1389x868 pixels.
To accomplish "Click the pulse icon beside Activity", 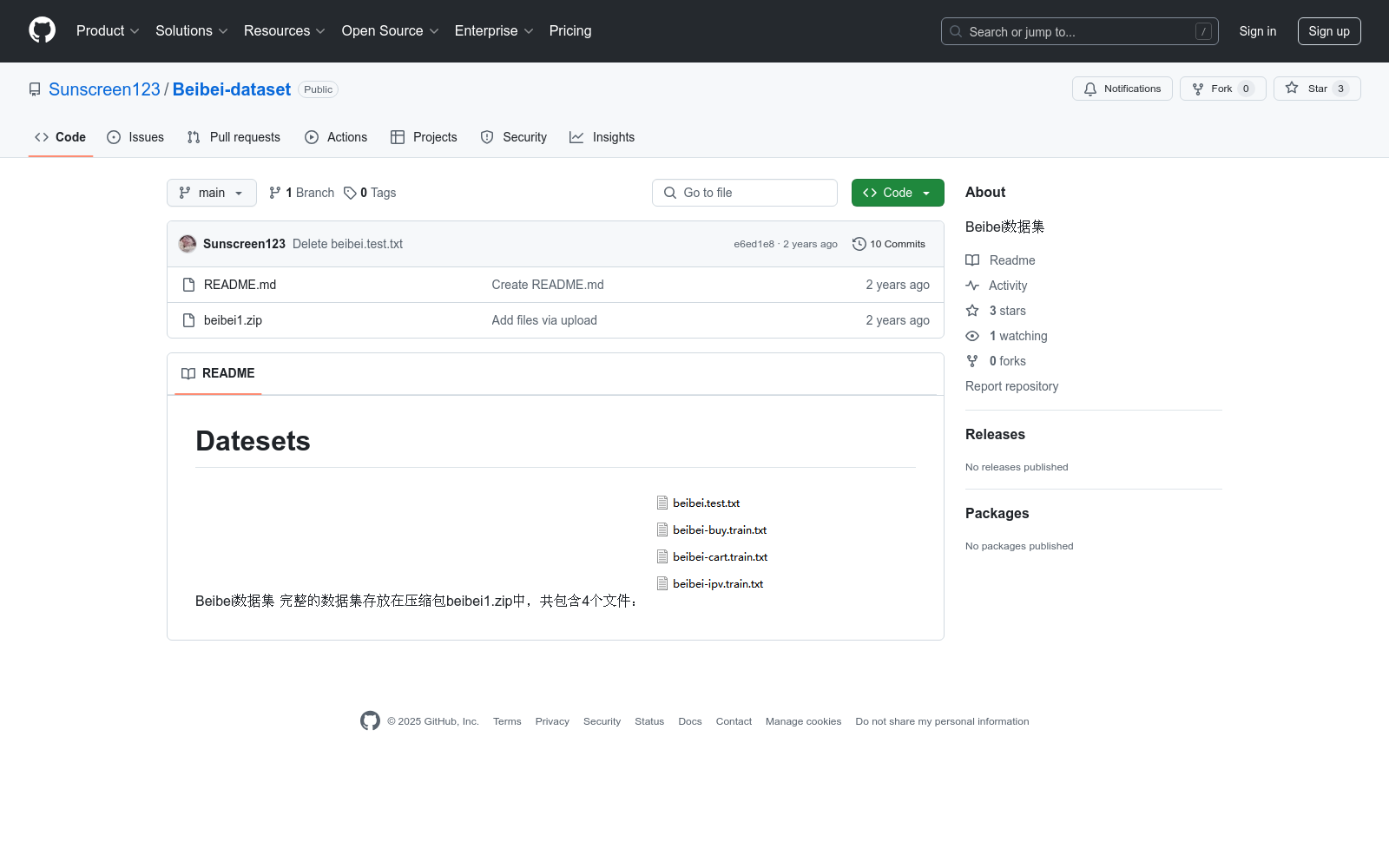I will [x=972, y=286].
